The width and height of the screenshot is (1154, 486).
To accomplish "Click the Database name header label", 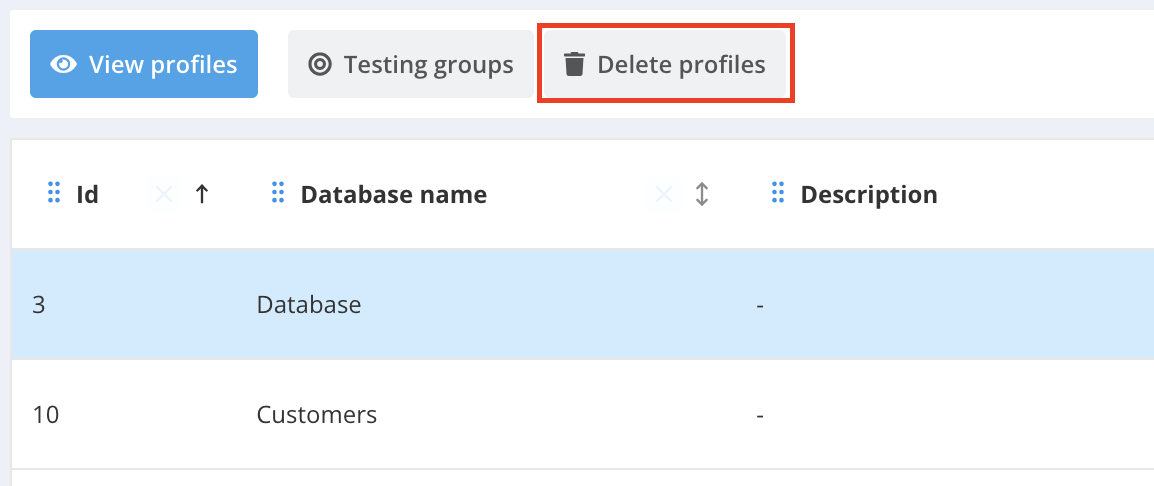I will click(x=394, y=194).
